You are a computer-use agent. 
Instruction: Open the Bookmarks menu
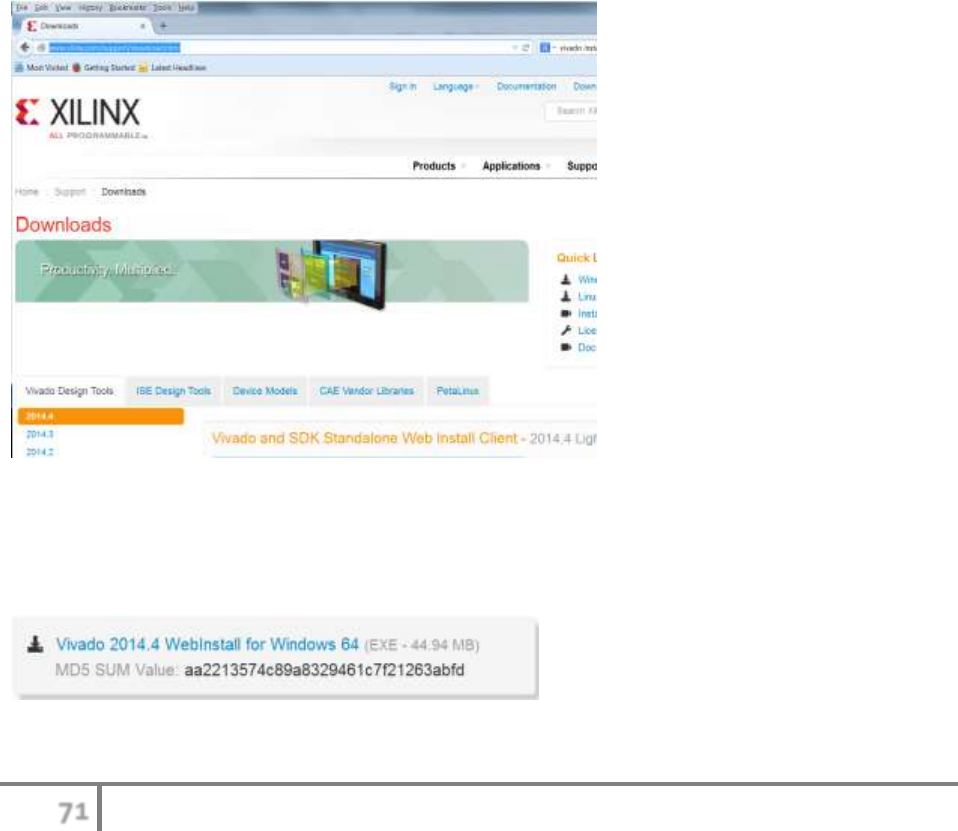[127, 7]
